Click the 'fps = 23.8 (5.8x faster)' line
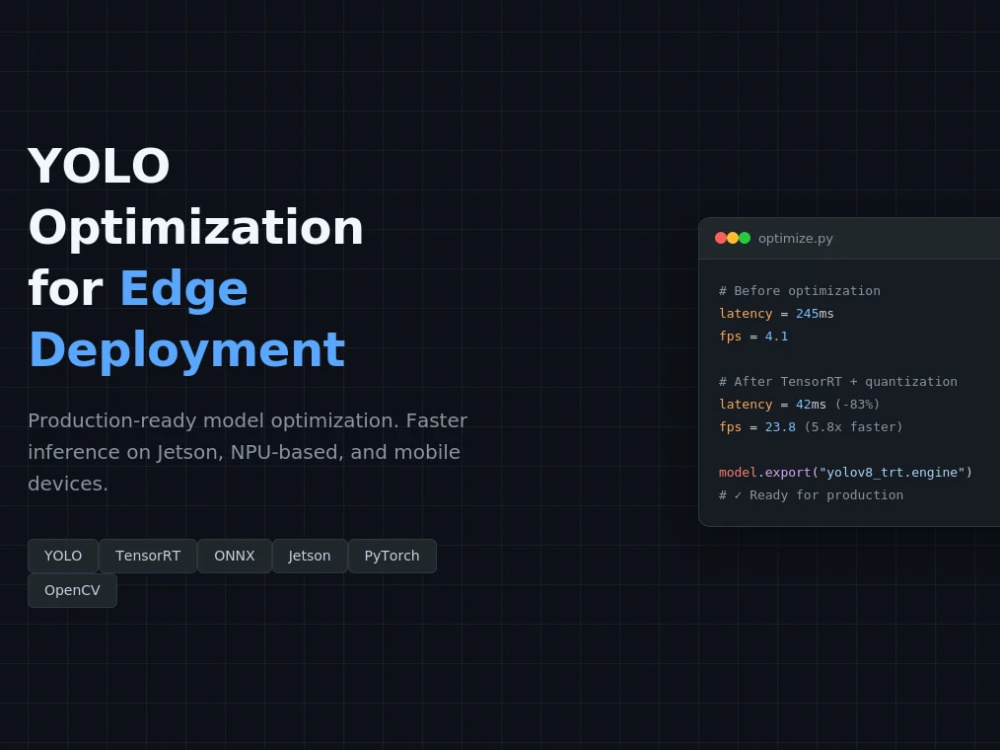The height and width of the screenshot is (750, 1000). pyautogui.click(x=811, y=427)
